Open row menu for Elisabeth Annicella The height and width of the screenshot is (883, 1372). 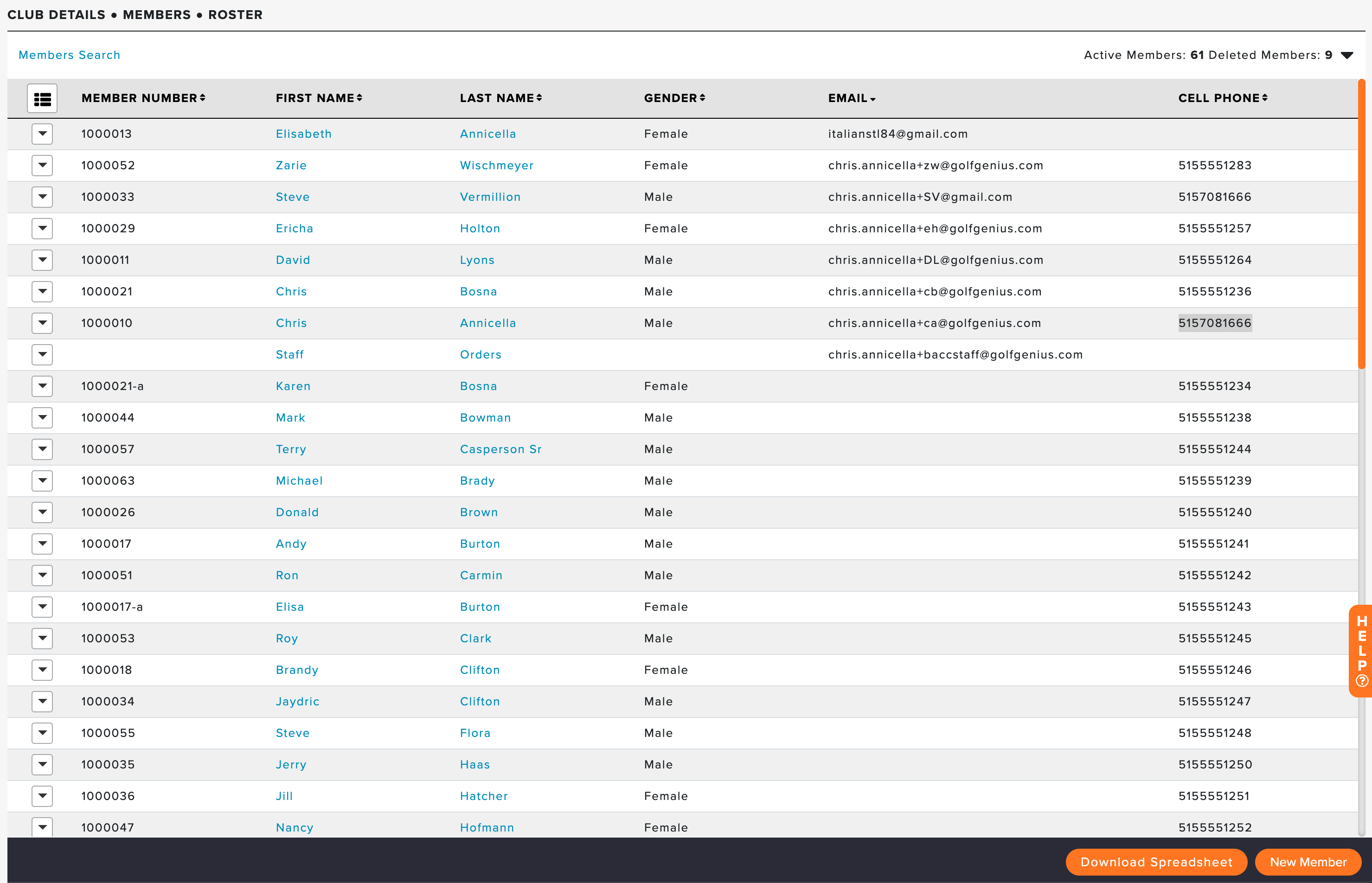click(42, 134)
